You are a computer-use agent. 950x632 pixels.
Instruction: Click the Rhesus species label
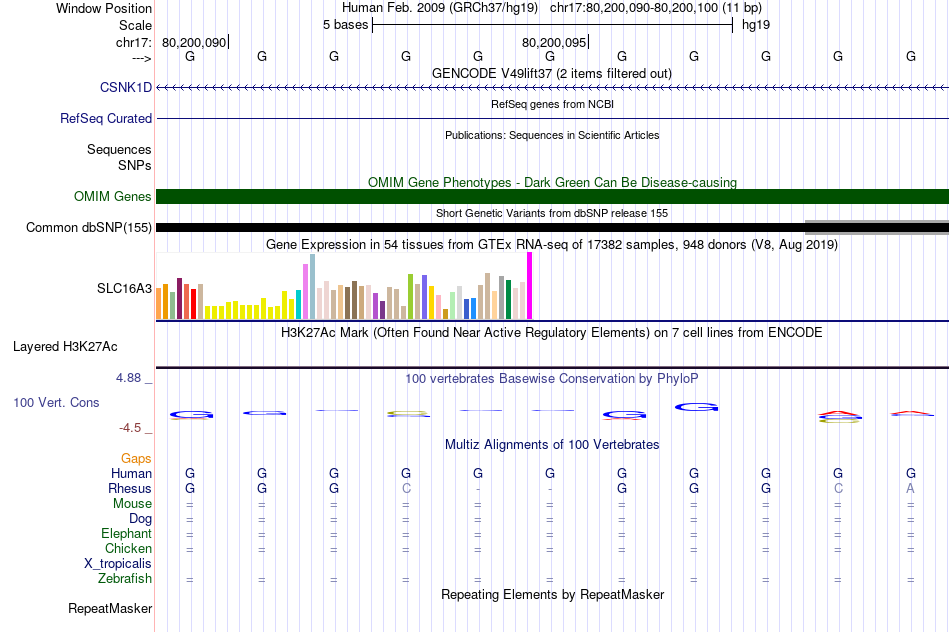tap(130, 488)
